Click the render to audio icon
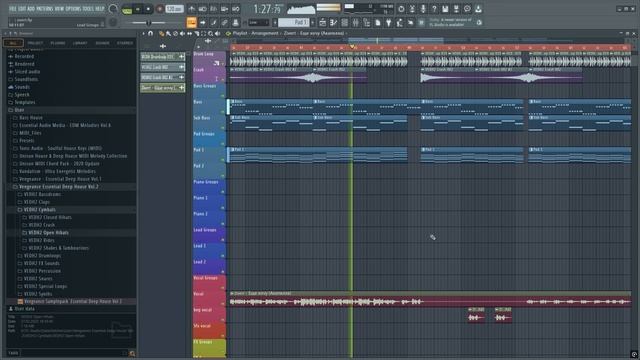 [456, 9]
